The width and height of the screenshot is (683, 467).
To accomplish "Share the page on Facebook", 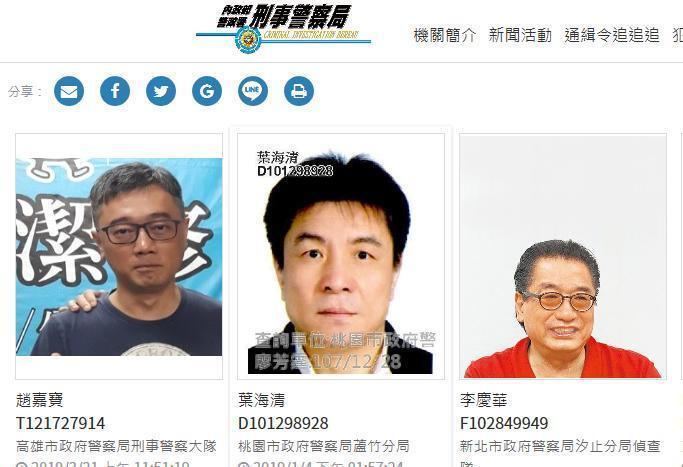I will (115, 91).
